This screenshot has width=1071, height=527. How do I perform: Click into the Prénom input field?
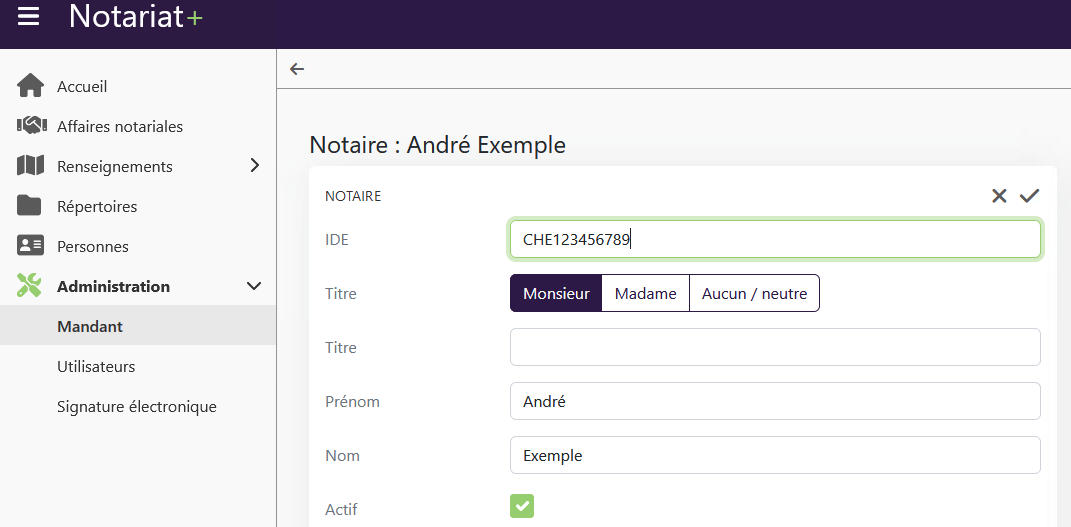pyautogui.click(x=775, y=401)
